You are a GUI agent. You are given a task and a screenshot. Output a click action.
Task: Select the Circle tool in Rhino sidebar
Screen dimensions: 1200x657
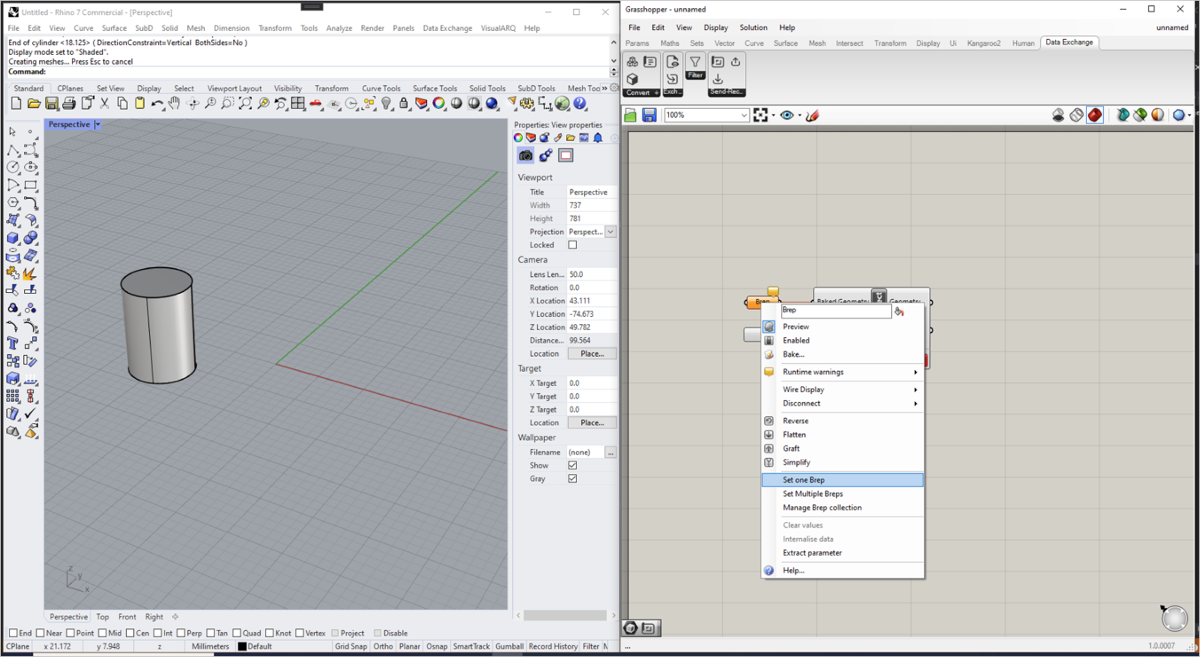coord(12,167)
